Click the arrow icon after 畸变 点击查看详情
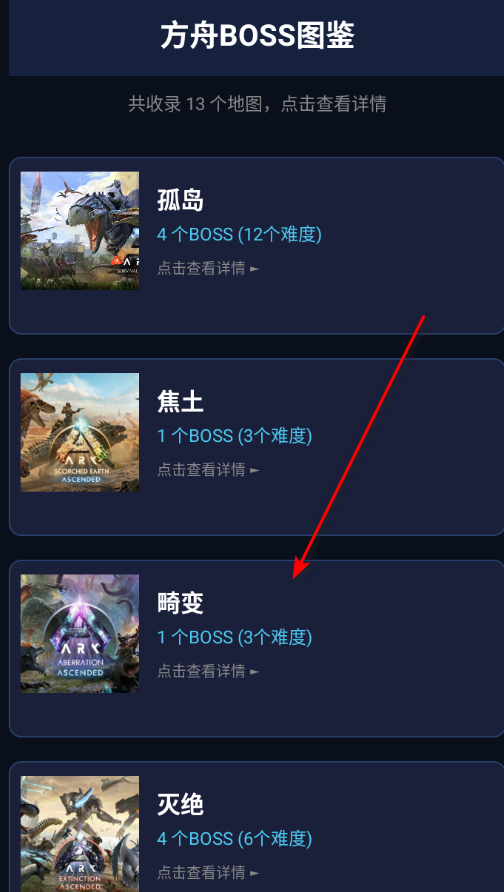504x892 pixels. [254, 672]
